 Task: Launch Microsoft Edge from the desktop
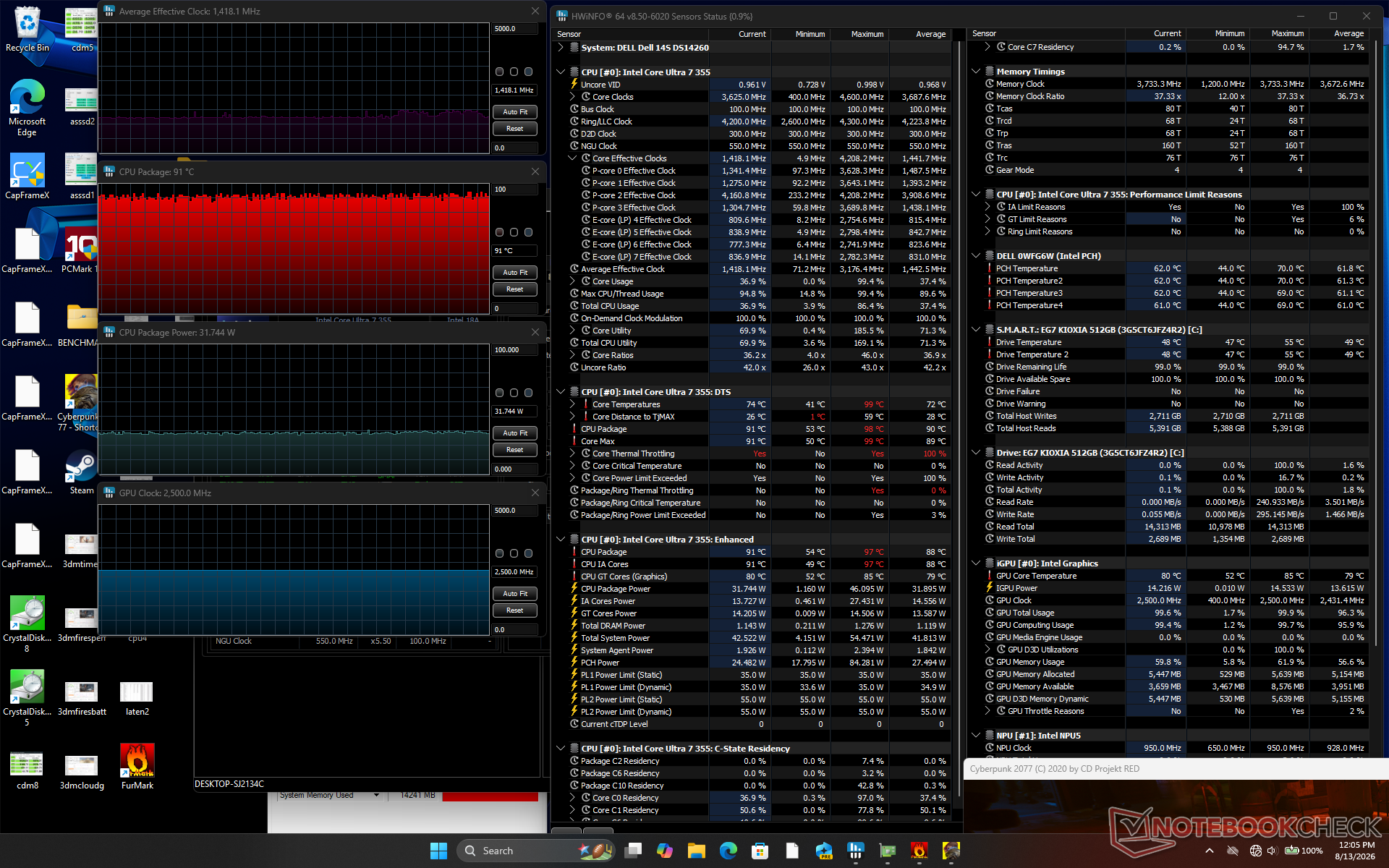pos(27,107)
